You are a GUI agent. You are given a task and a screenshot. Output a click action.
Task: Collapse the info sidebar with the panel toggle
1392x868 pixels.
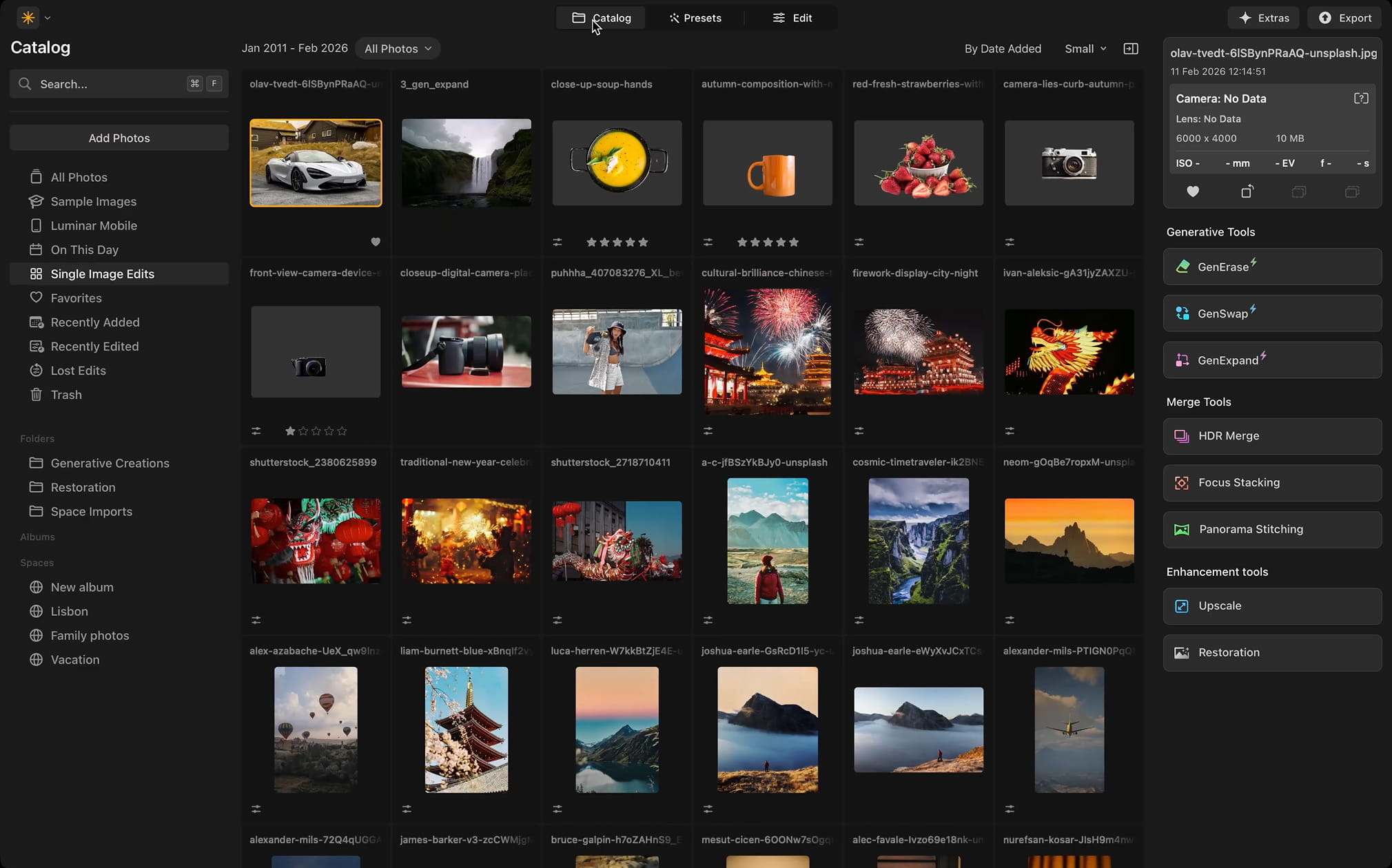point(1131,48)
